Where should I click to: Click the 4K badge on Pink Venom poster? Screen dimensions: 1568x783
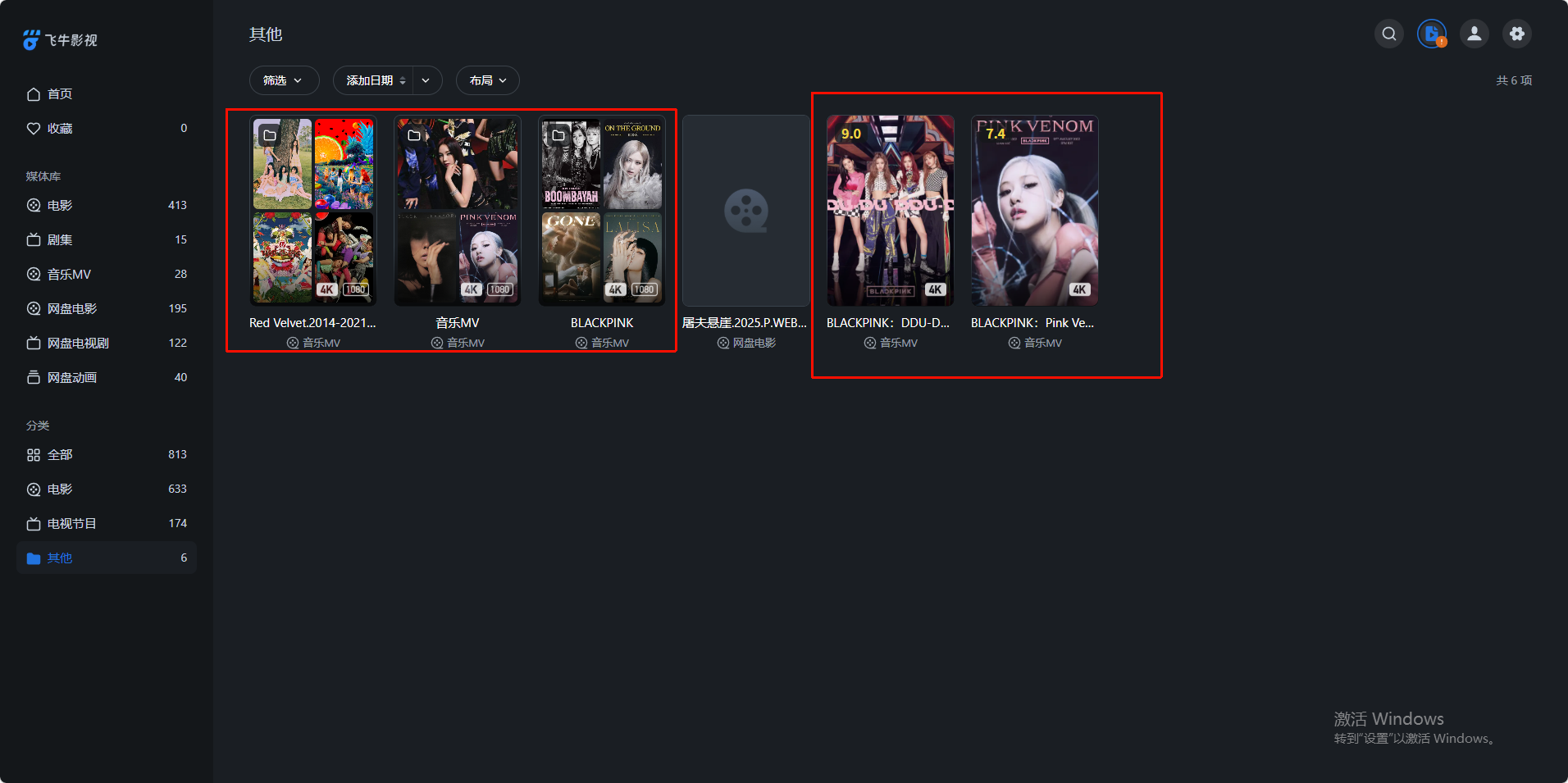point(1079,289)
